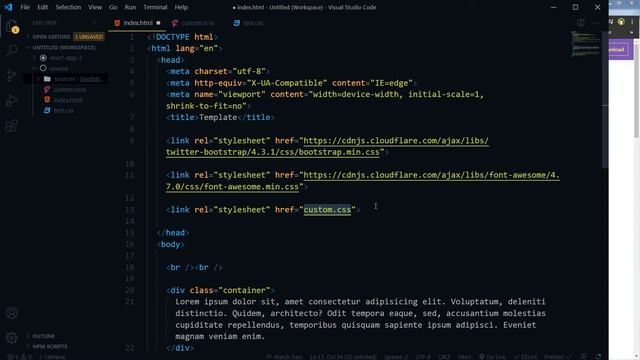This screenshot has height=360, width=640.
Task: Open the Manage settings gear
Action: click(x=11, y=338)
